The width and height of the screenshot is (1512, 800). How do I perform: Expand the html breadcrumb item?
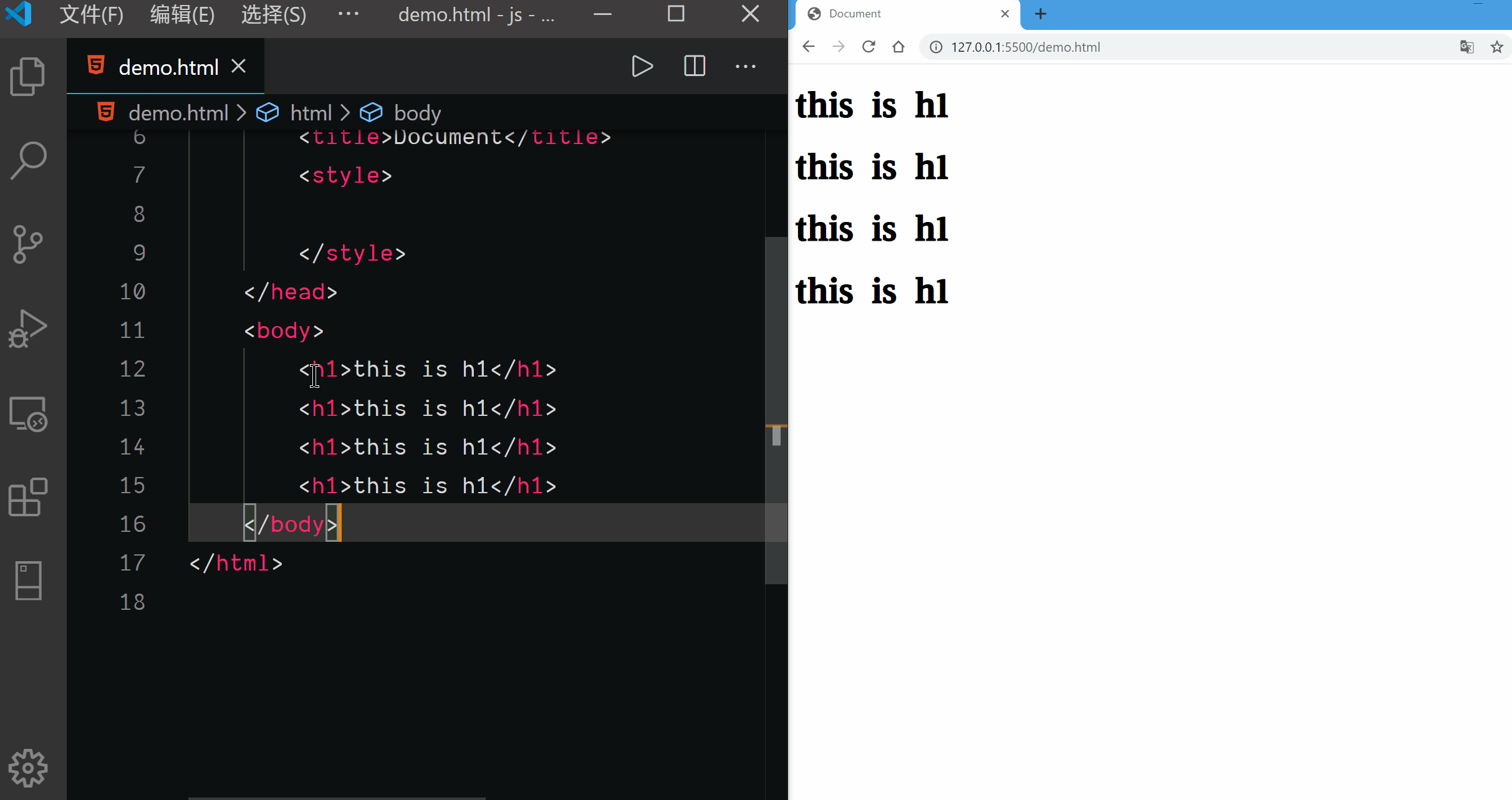click(x=311, y=113)
